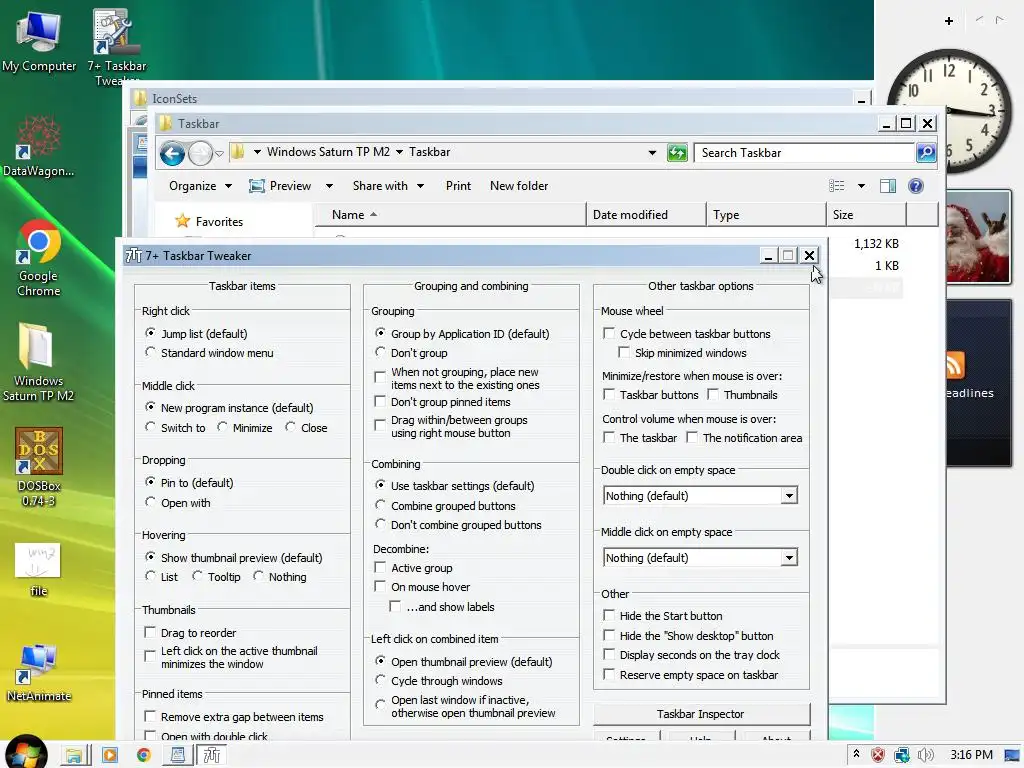This screenshot has width=1024, height=768.
Task: Expand Windows Saturn TP M2 breadcrumb arrow
Action: (x=399, y=152)
